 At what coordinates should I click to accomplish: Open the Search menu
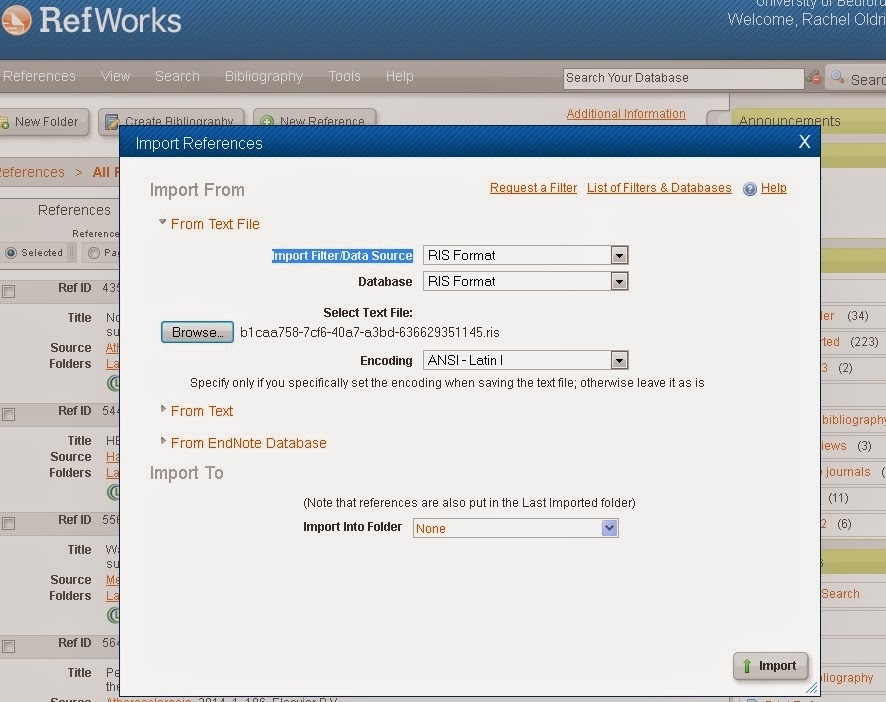click(177, 76)
